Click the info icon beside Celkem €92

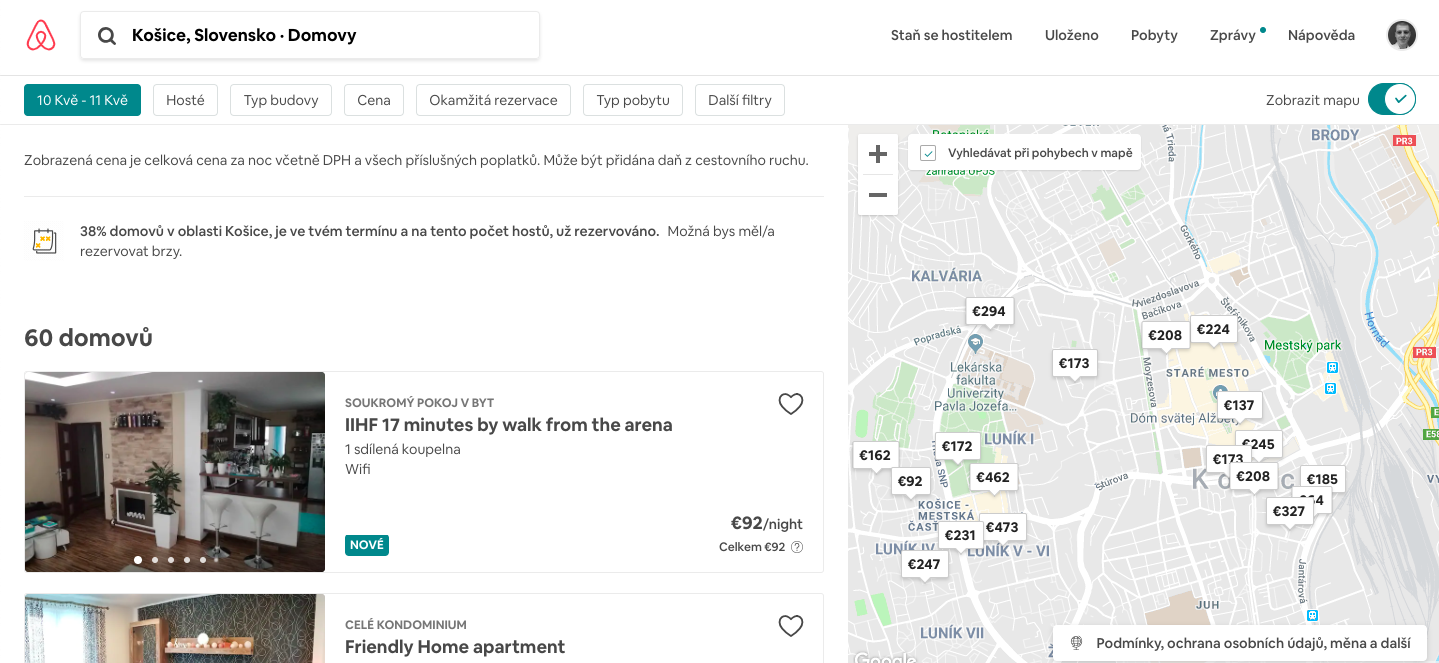click(797, 547)
